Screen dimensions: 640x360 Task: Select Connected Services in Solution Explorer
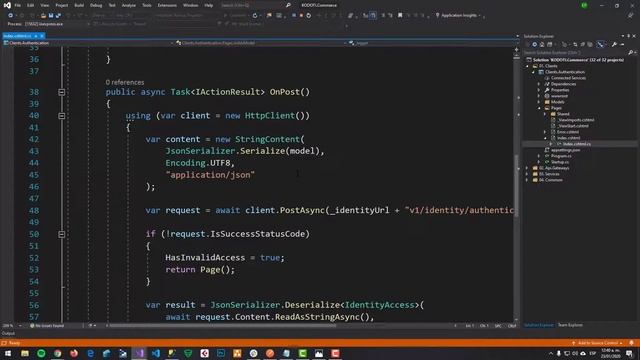point(568,78)
